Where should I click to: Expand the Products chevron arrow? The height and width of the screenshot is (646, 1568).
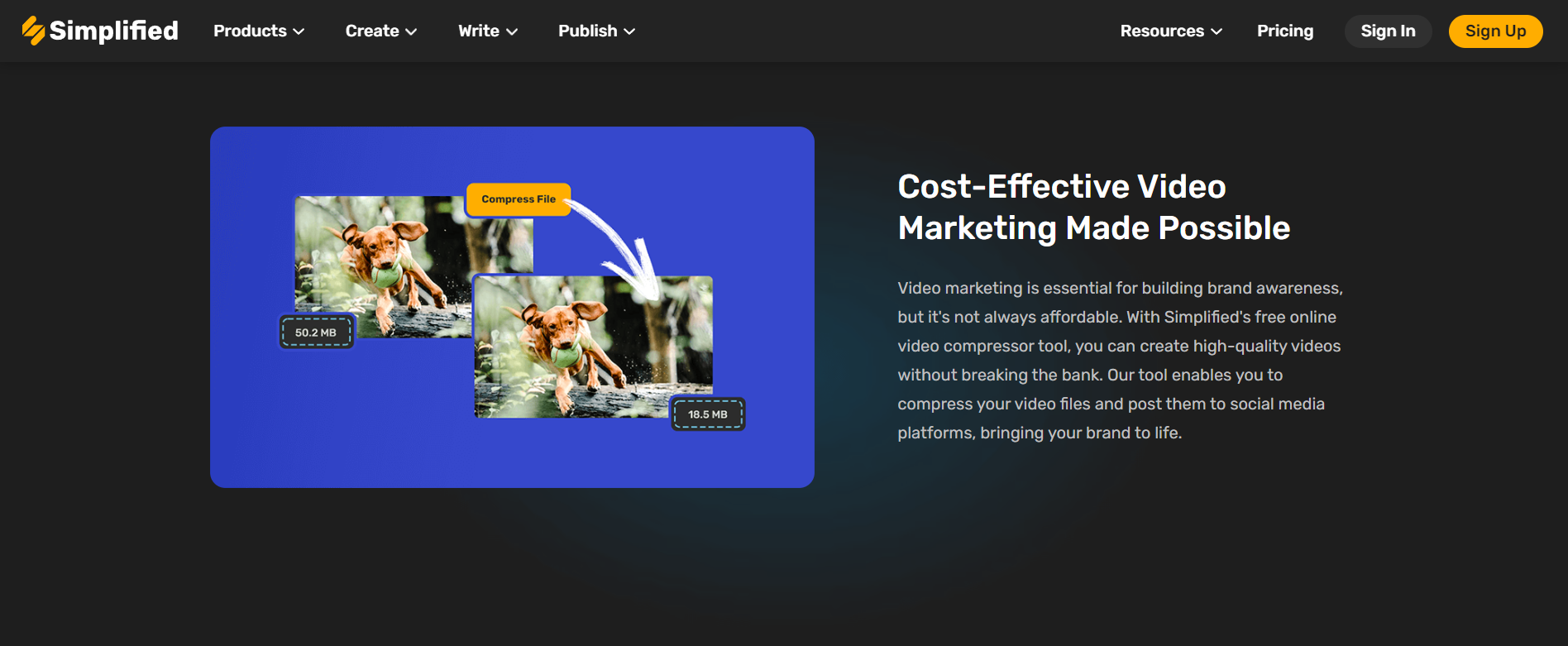299,31
